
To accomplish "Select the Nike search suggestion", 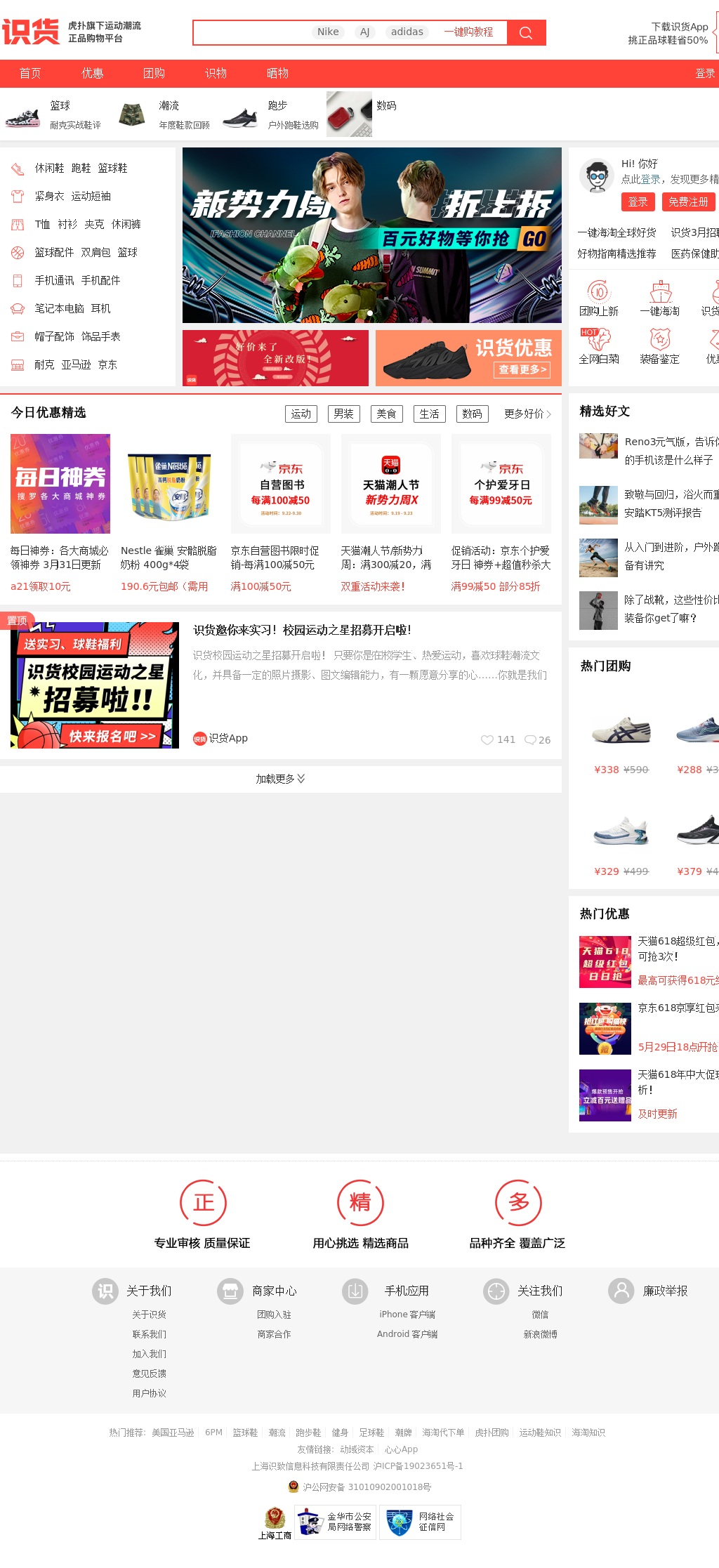I will (328, 32).
